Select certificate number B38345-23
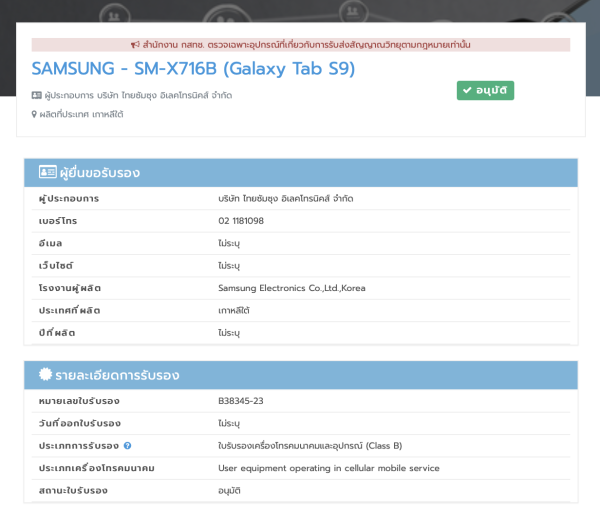600x511 pixels. coord(241,401)
